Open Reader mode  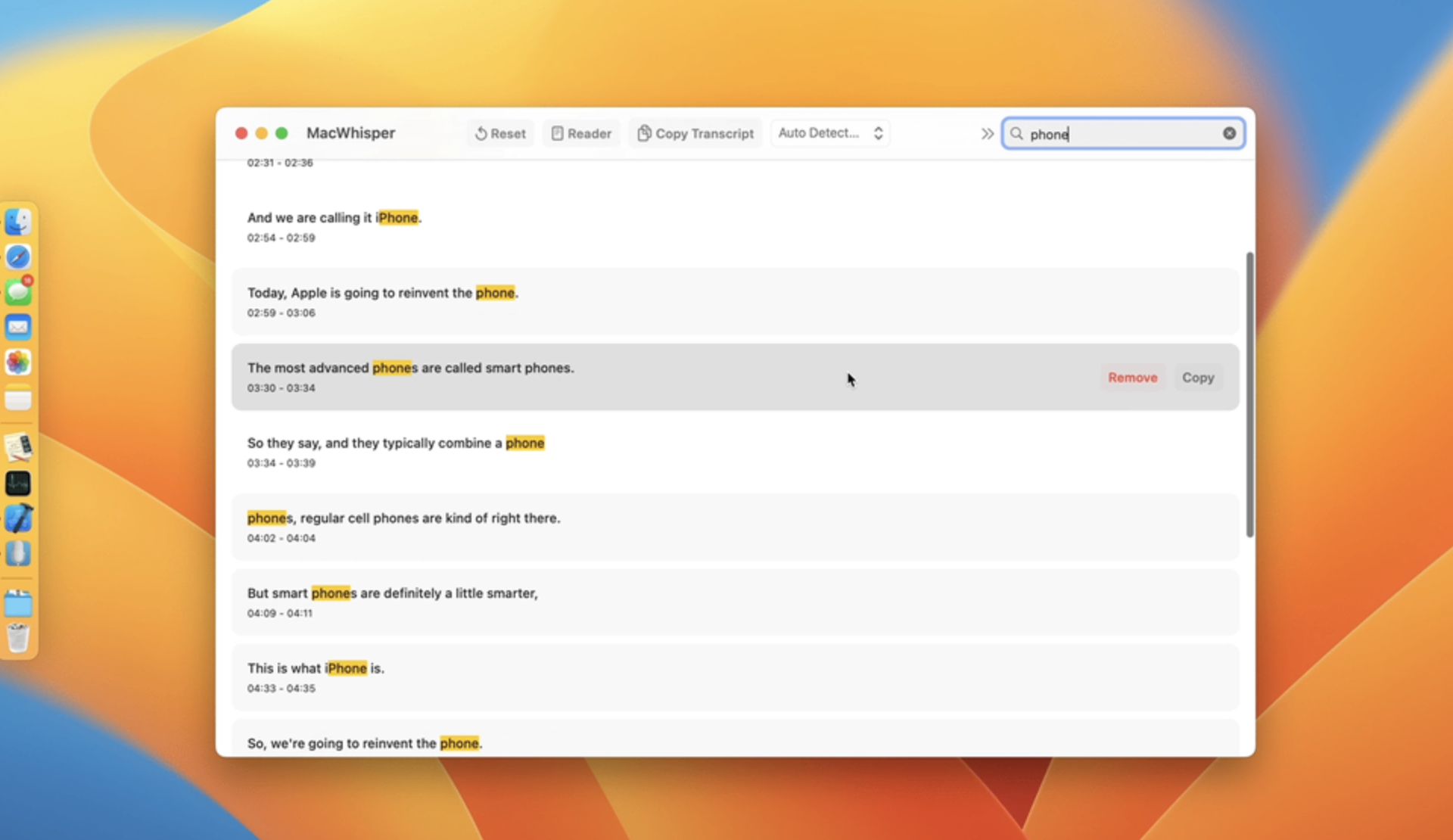tap(581, 133)
